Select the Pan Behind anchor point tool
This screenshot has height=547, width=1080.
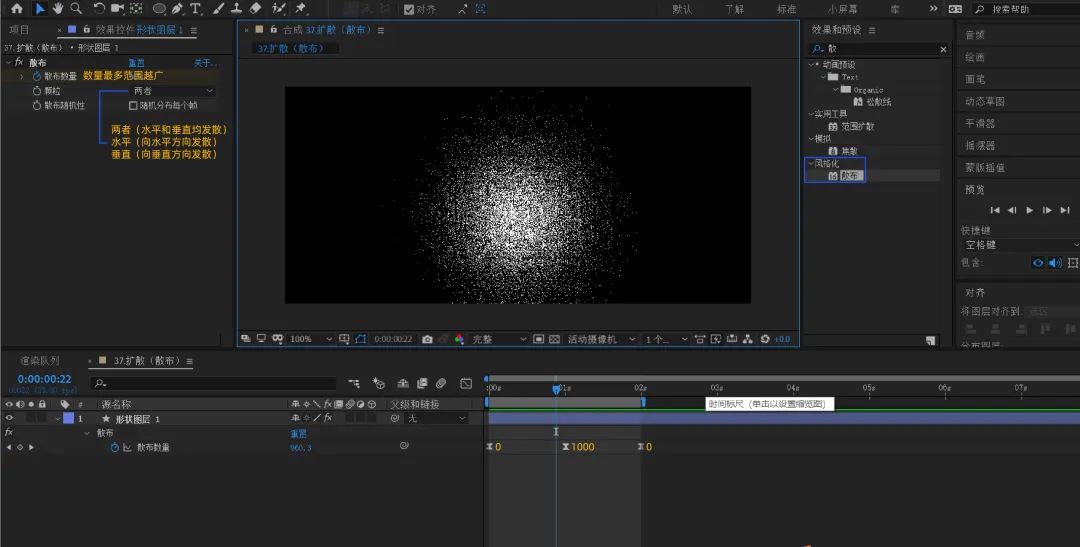point(136,9)
